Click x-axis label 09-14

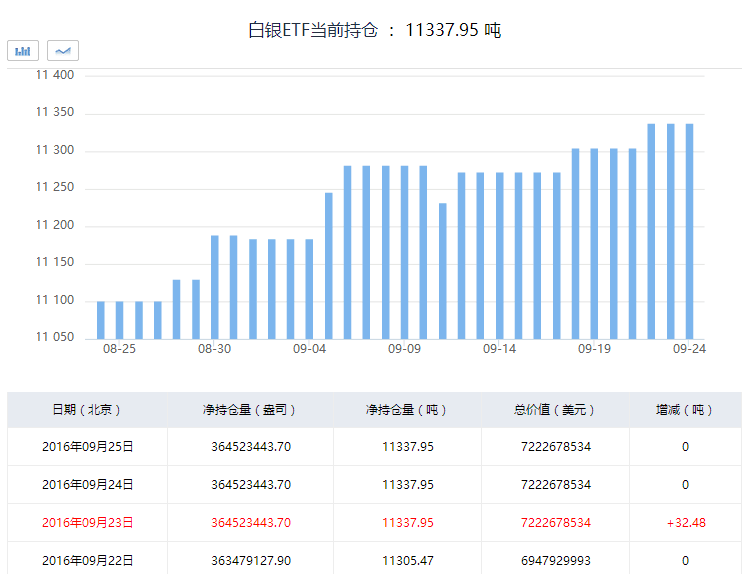click(x=499, y=349)
